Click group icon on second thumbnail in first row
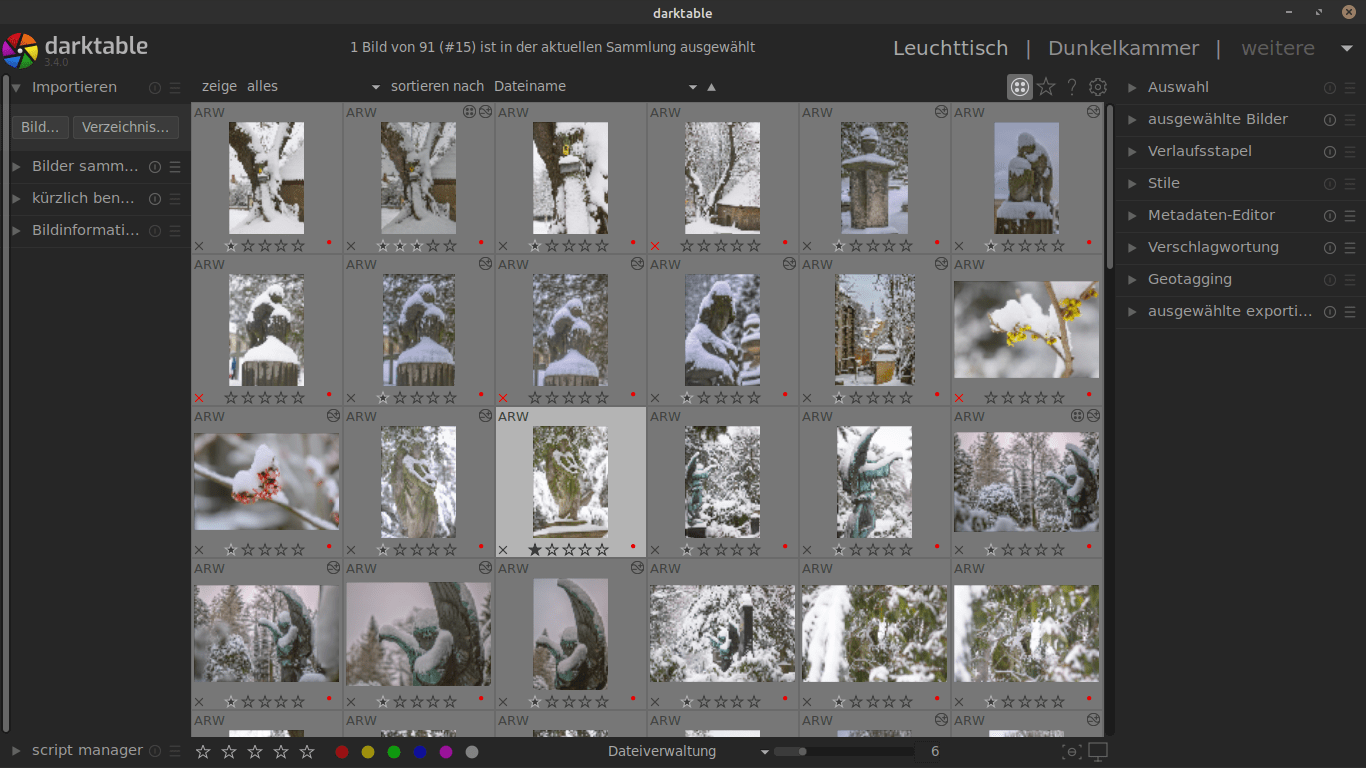Screen dimensions: 1366x768 click(x=470, y=112)
